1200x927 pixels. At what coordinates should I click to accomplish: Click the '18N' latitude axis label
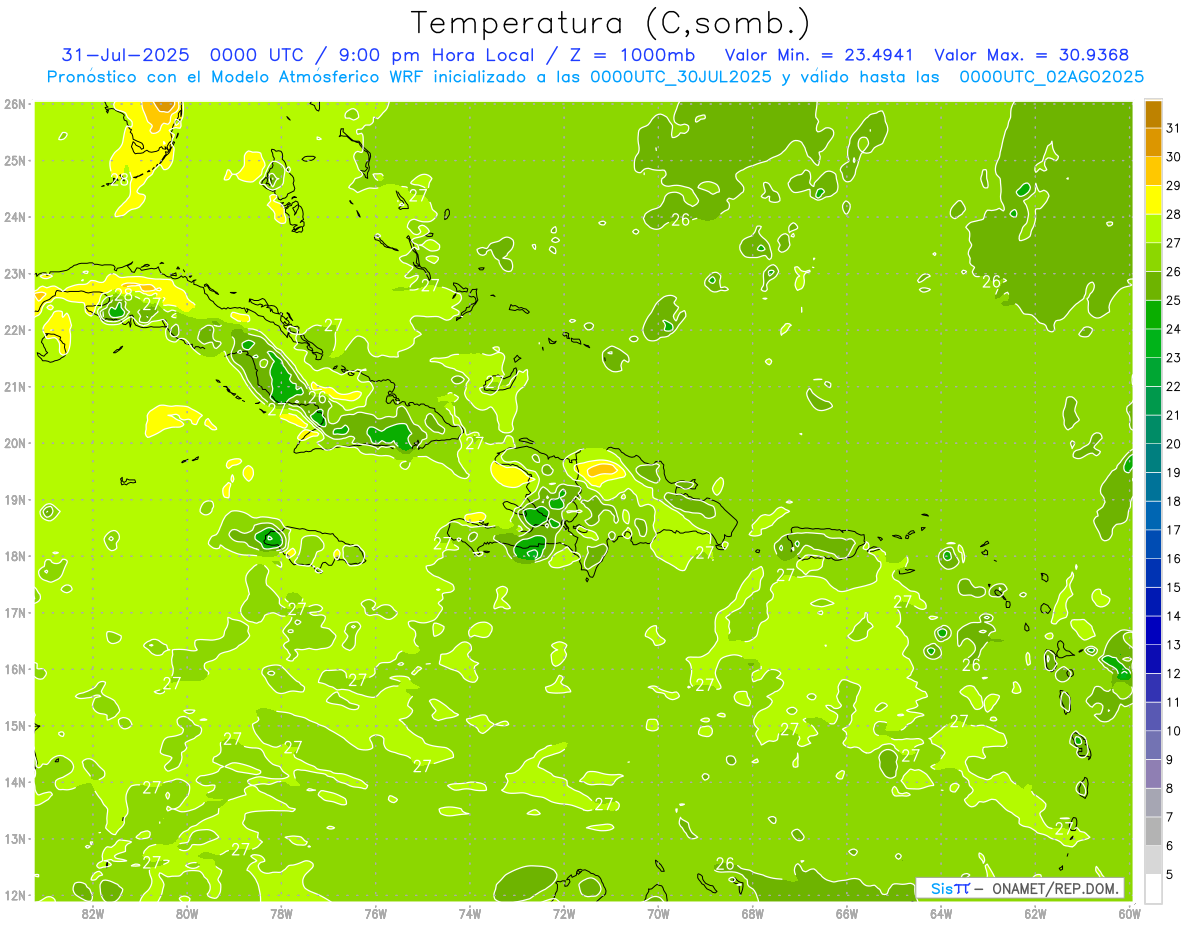(15, 556)
